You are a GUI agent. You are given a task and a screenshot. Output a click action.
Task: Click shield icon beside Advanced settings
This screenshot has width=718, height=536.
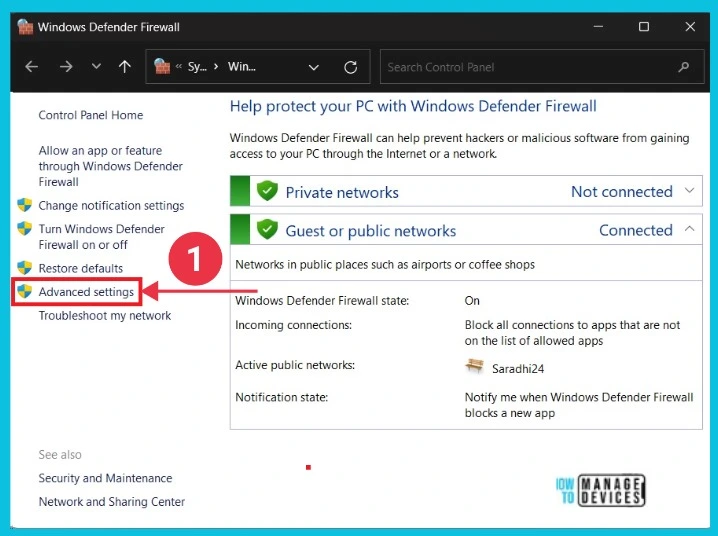25,291
